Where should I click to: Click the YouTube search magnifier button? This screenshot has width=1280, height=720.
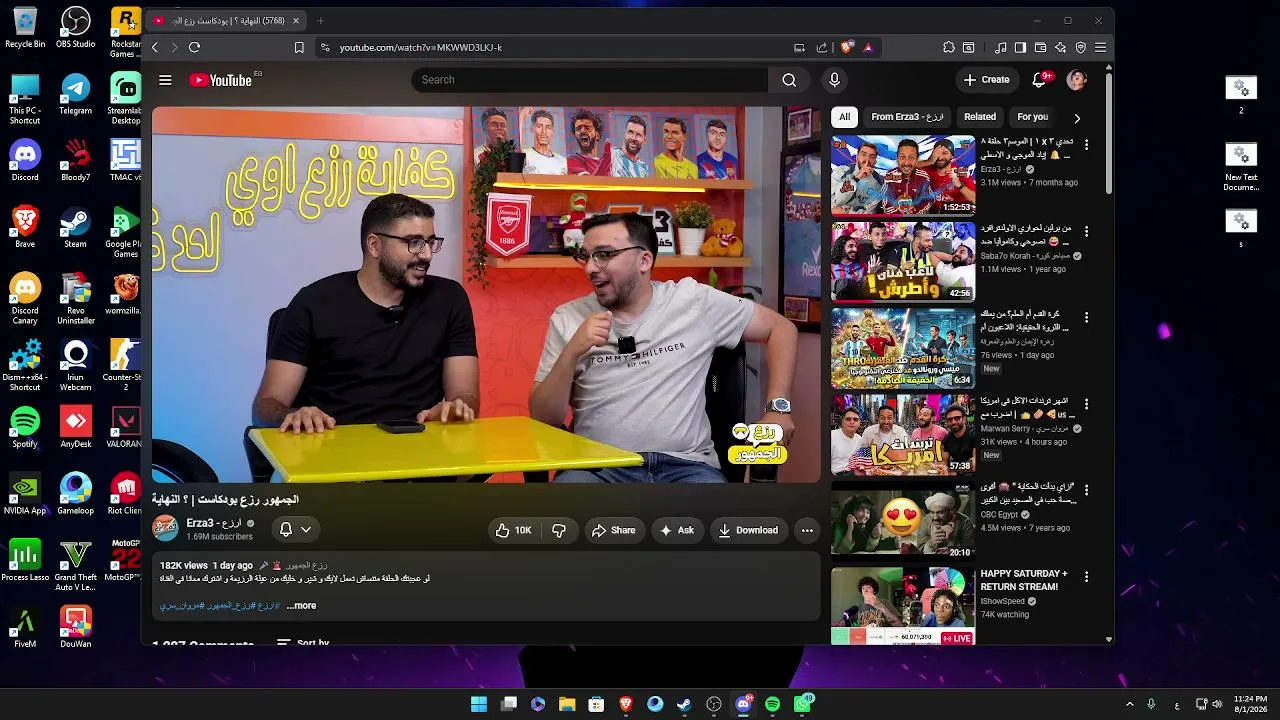click(x=789, y=80)
